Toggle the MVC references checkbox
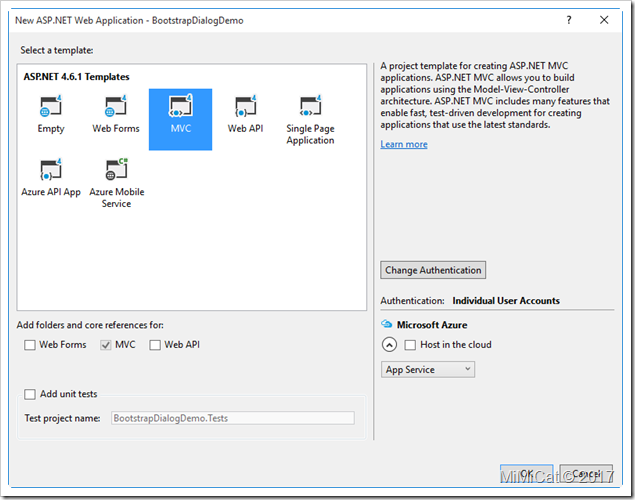This screenshot has height=500, width=635. click(106, 345)
